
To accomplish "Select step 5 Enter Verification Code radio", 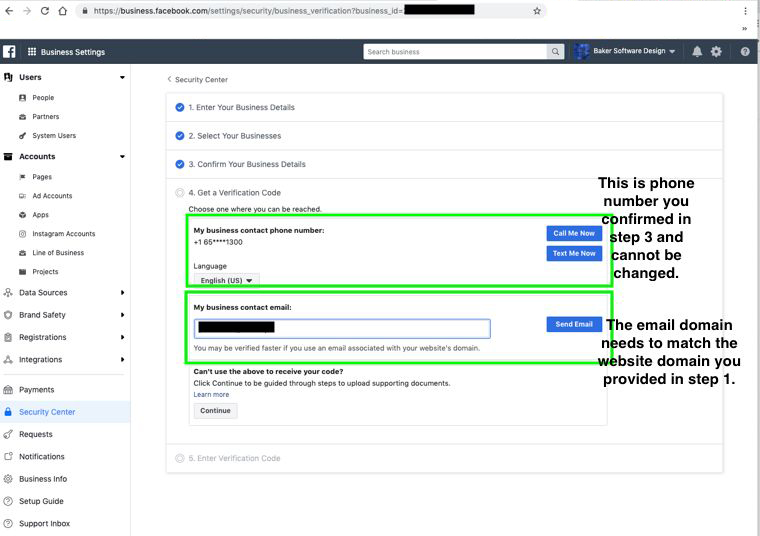I will (180, 458).
